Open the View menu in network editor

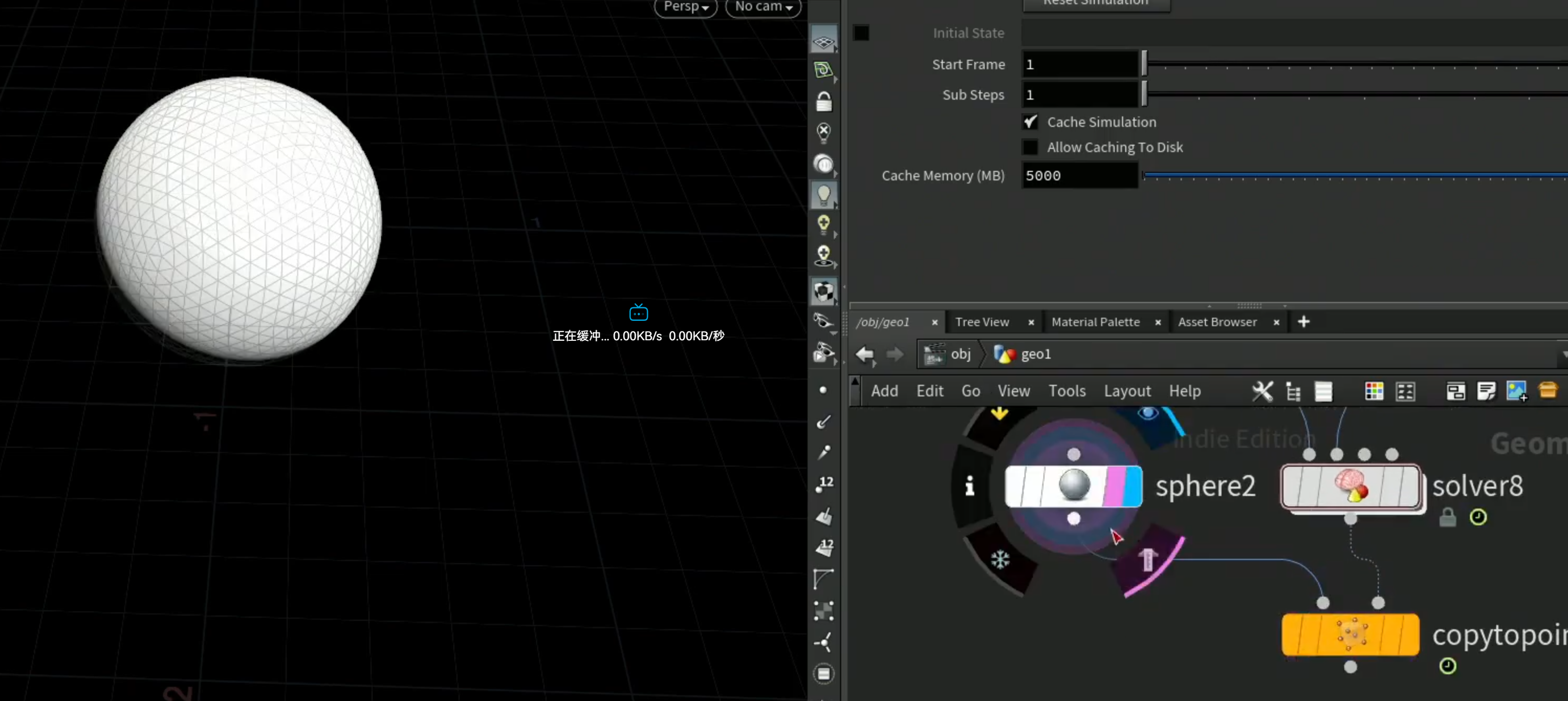[1014, 391]
